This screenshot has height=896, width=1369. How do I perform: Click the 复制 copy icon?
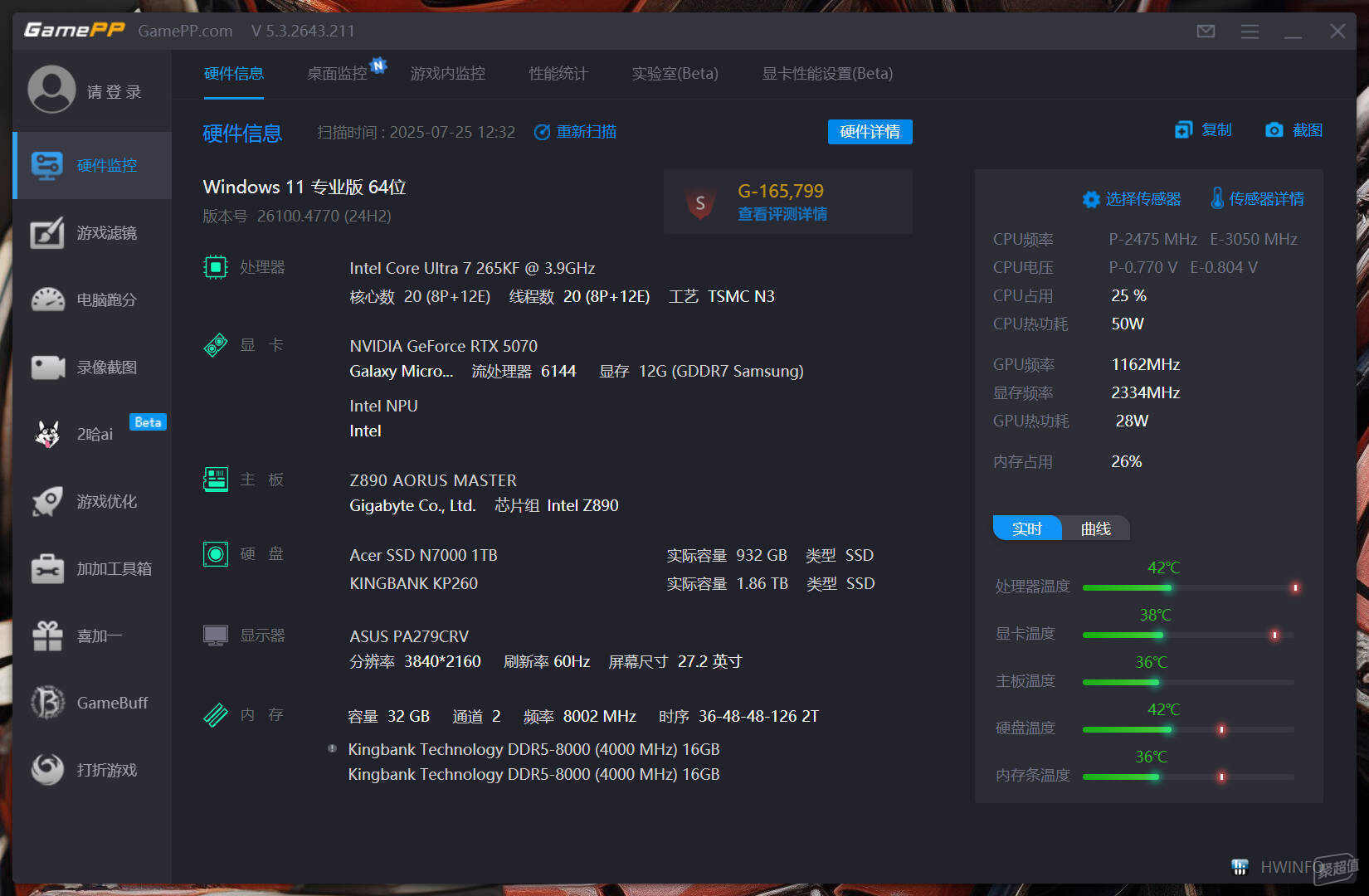(x=1183, y=130)
